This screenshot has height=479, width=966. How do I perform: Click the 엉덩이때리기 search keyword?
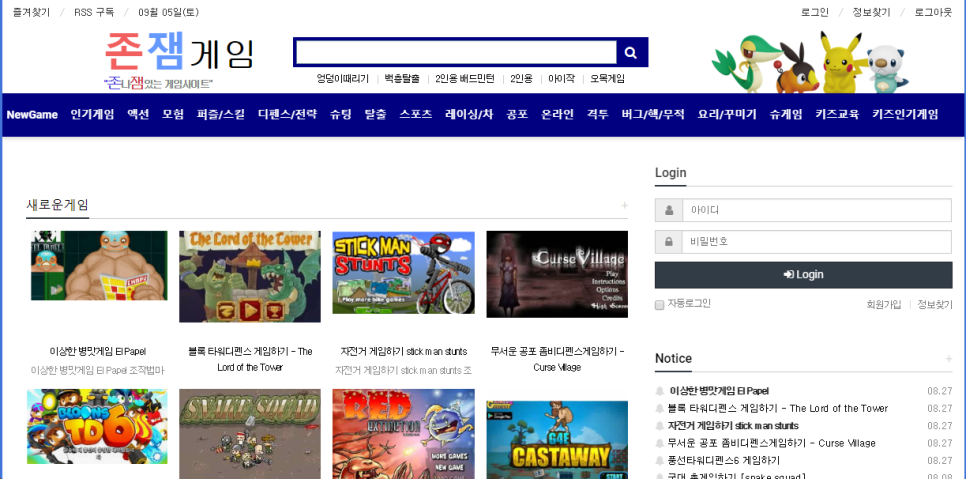click(x=343, y=79)
